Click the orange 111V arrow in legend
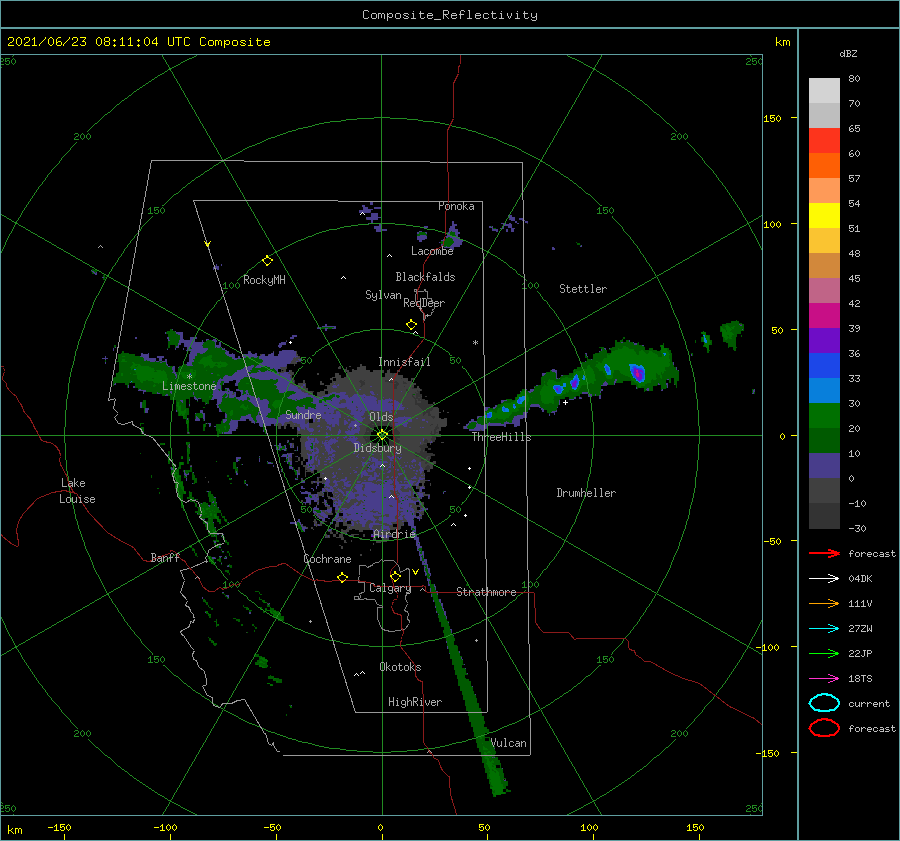900x841 pixels. click(x=824, y=603)
